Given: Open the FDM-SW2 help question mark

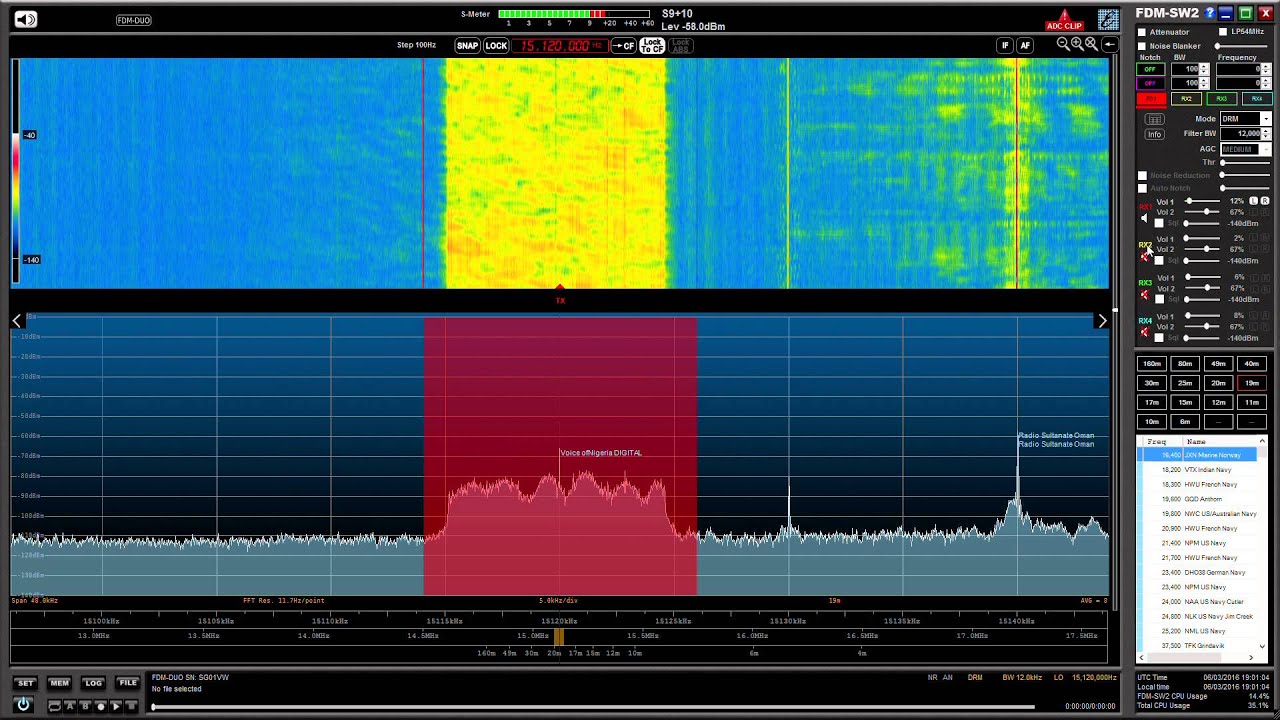Looking at the screenshot, I should [x=1210, y=13].
